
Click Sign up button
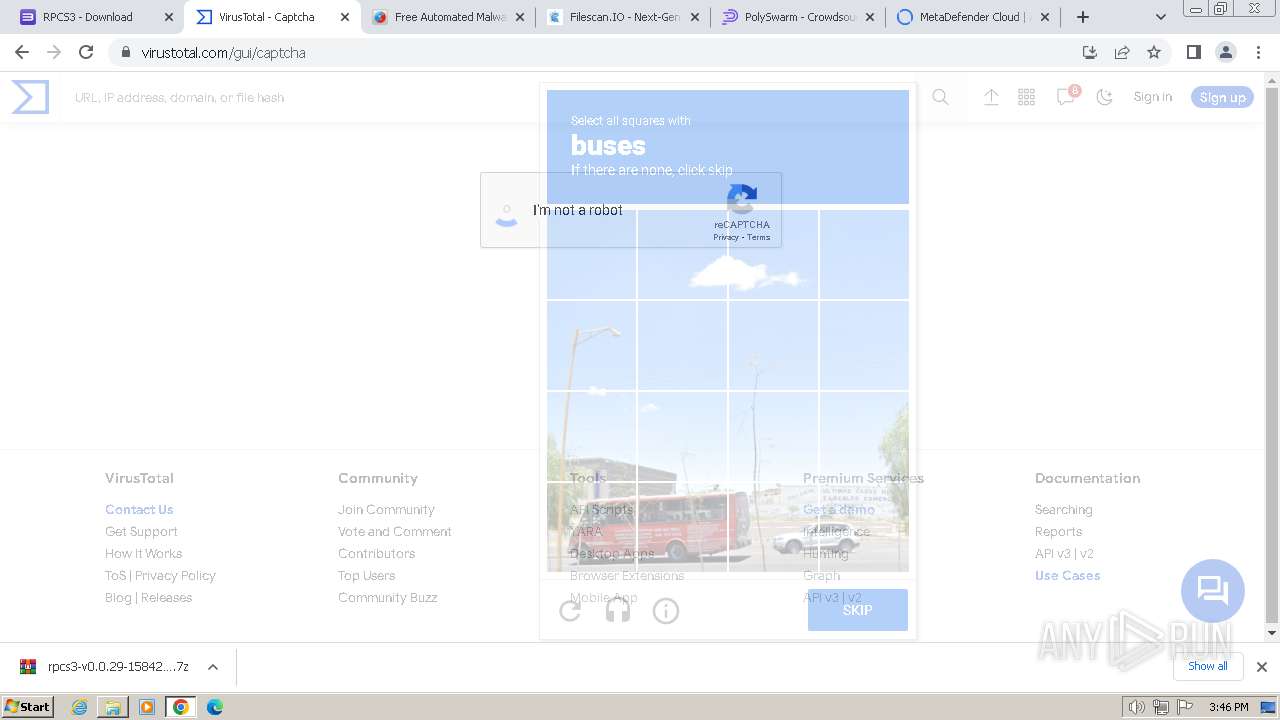[x=1222, y=97]
